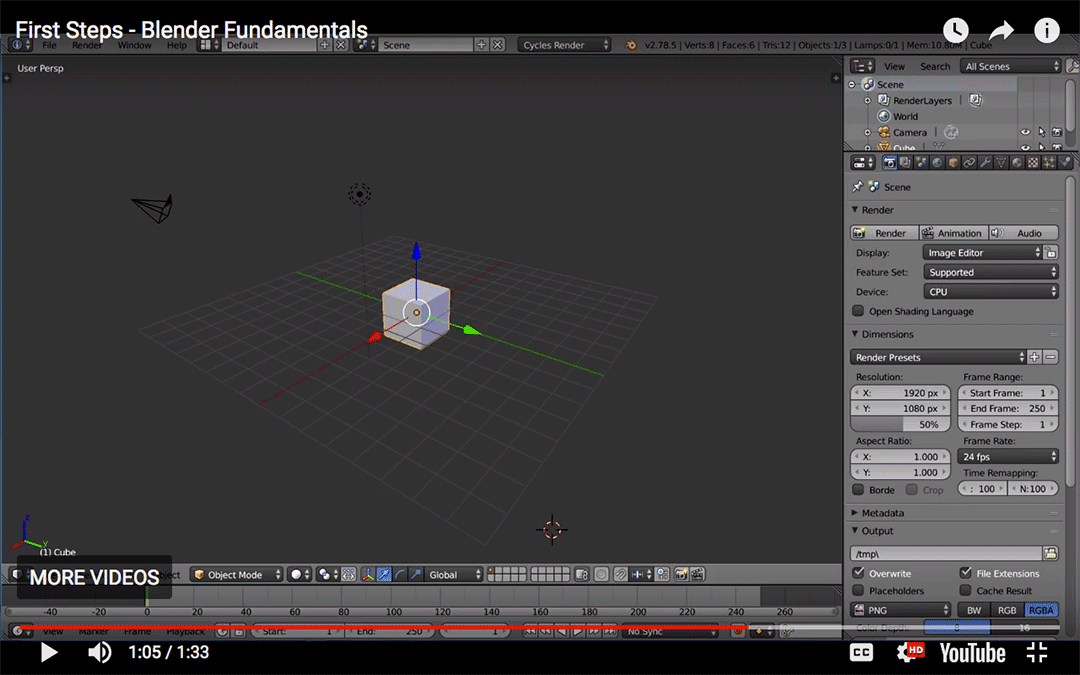
Task: Click the MORE VIDEOS overlay button
Action: pos(94,577)
